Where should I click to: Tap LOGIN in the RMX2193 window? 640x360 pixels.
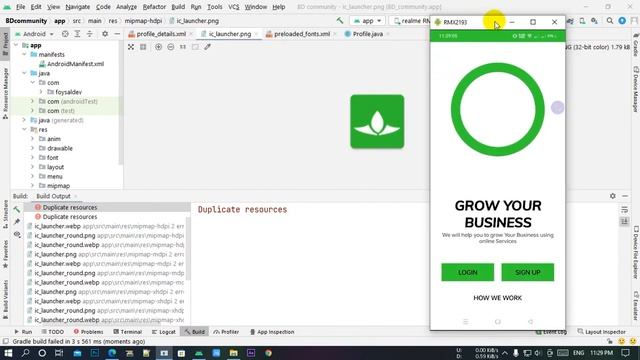pos(468,272)
